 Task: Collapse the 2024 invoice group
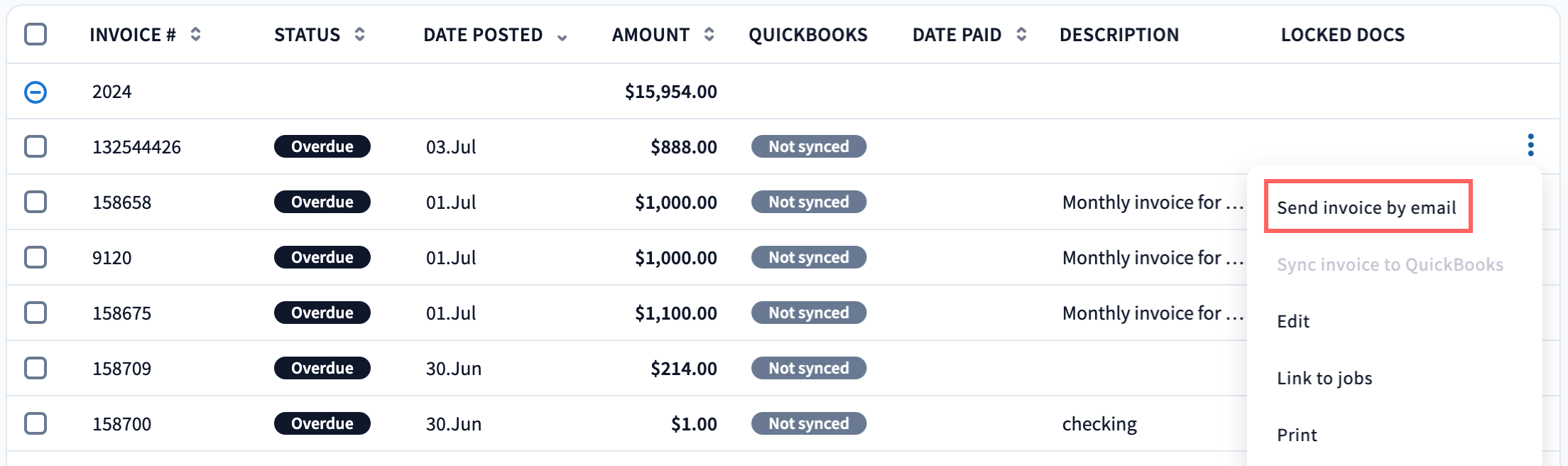(x=36, y=92)
